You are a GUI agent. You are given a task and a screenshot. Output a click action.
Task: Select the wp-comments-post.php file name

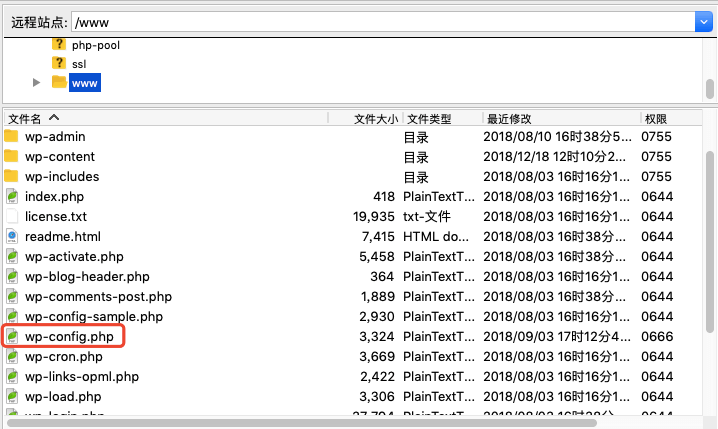(x=98, y=297)
